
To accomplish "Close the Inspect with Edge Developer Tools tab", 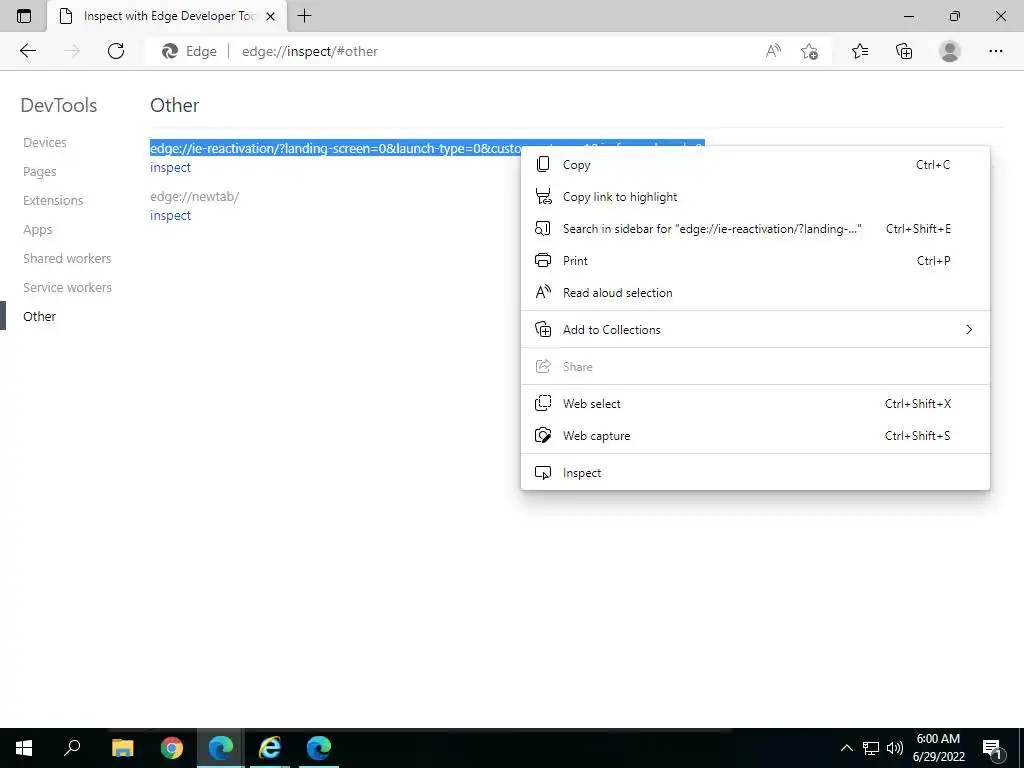I will (270, 16).
